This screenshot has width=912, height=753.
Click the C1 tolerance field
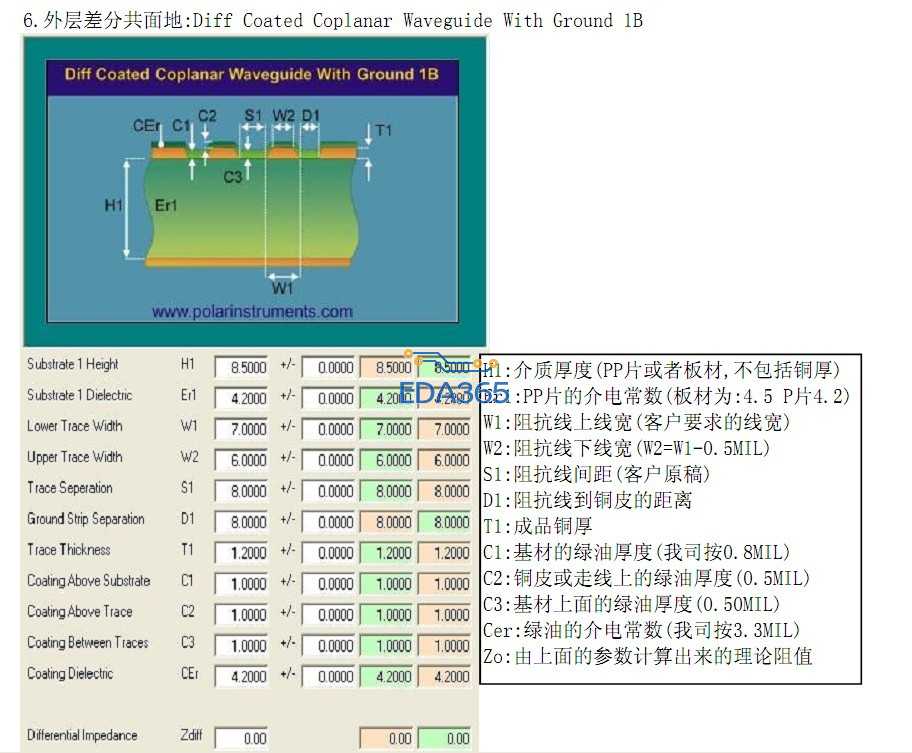[328, 583]
